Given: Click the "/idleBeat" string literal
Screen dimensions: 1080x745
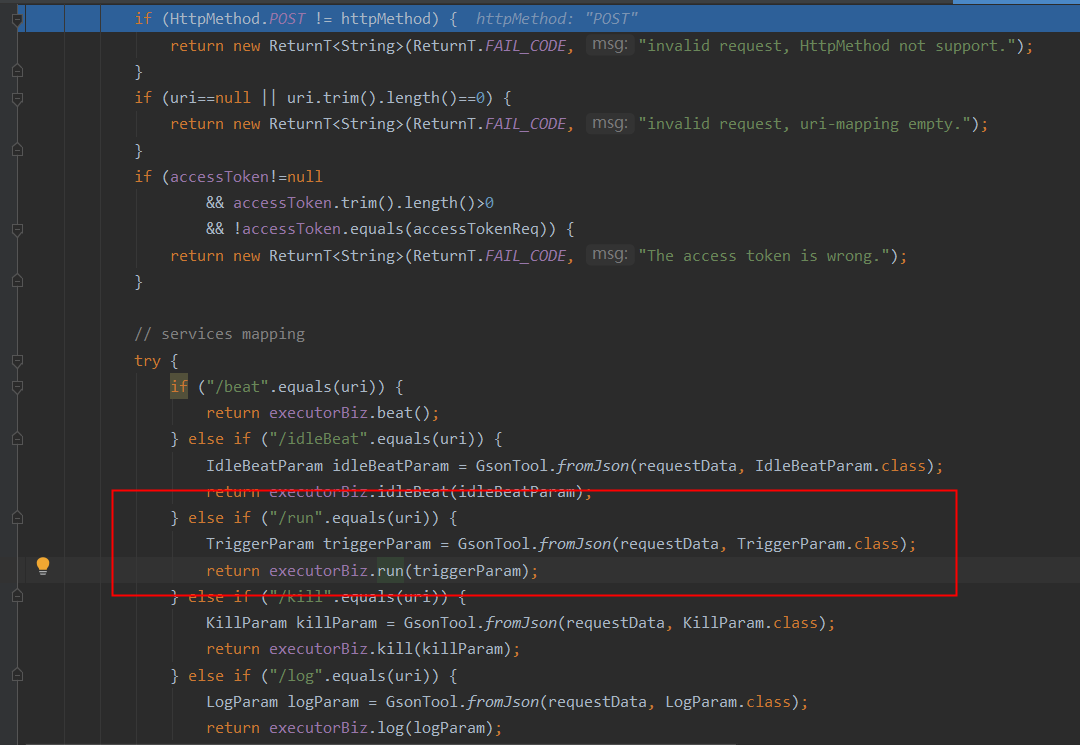Looking at the screenshot, I should [319, 439].
